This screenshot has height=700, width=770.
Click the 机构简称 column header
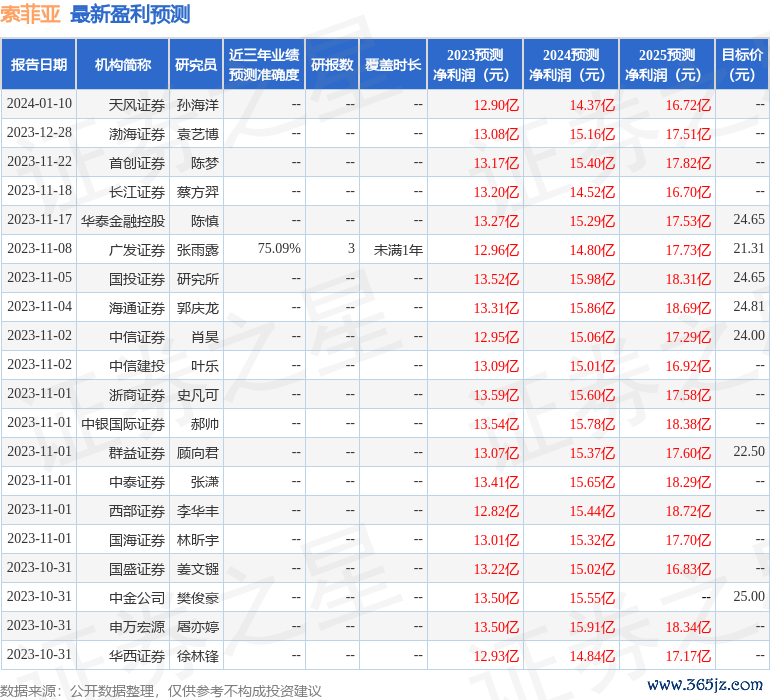(123, 64)
